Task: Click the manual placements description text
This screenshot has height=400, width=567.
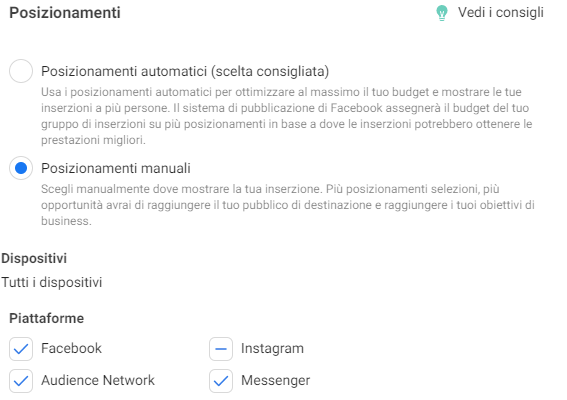Action: click(x=287, y=205)
